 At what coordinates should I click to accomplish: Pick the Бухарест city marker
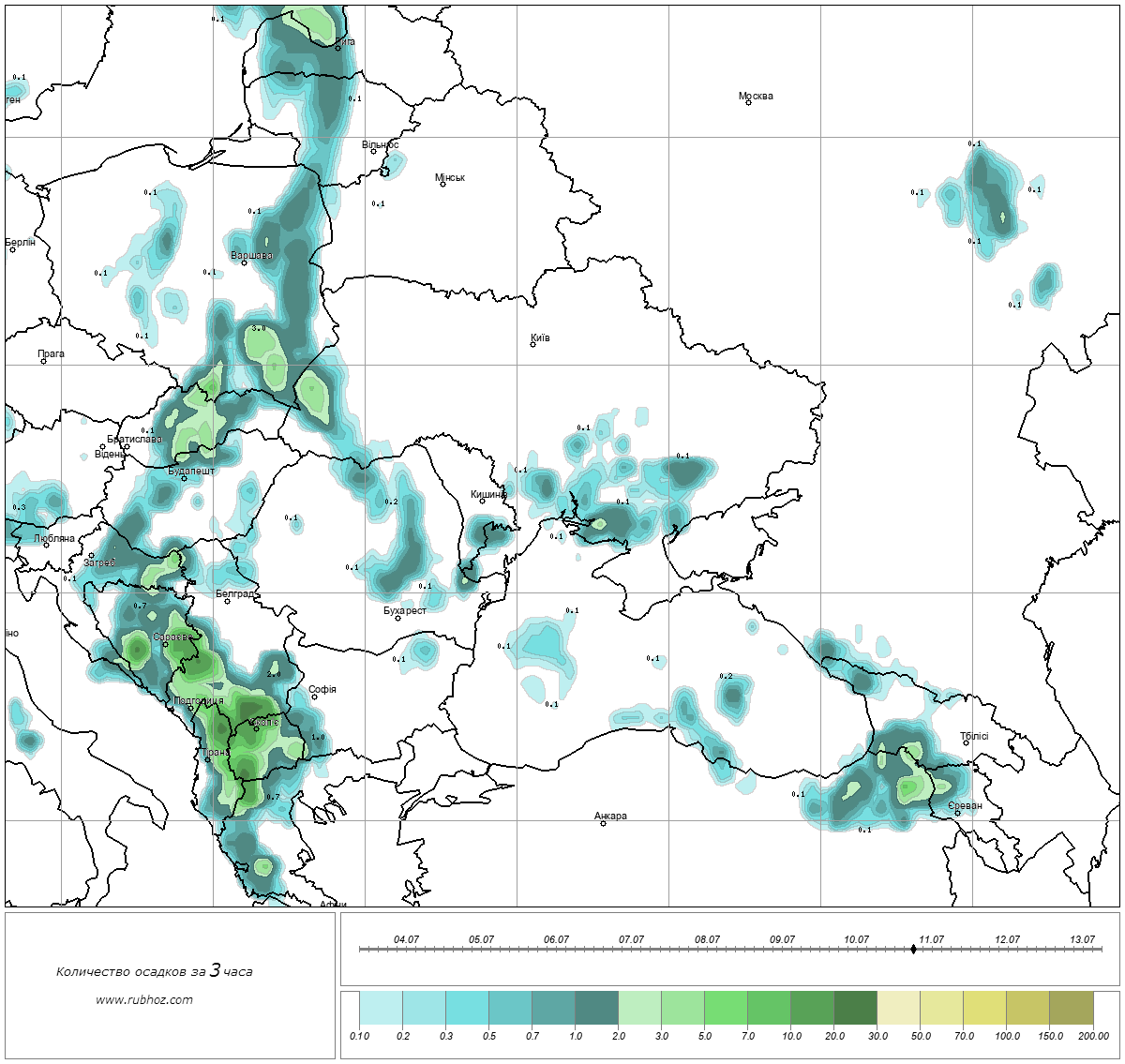coord(397,618)
